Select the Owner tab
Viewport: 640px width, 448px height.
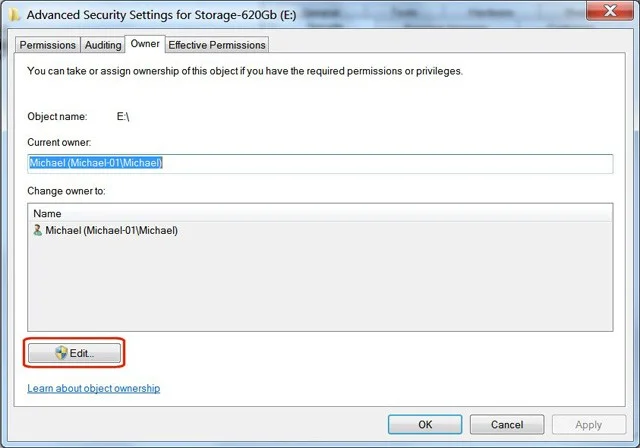pos(145,44)
